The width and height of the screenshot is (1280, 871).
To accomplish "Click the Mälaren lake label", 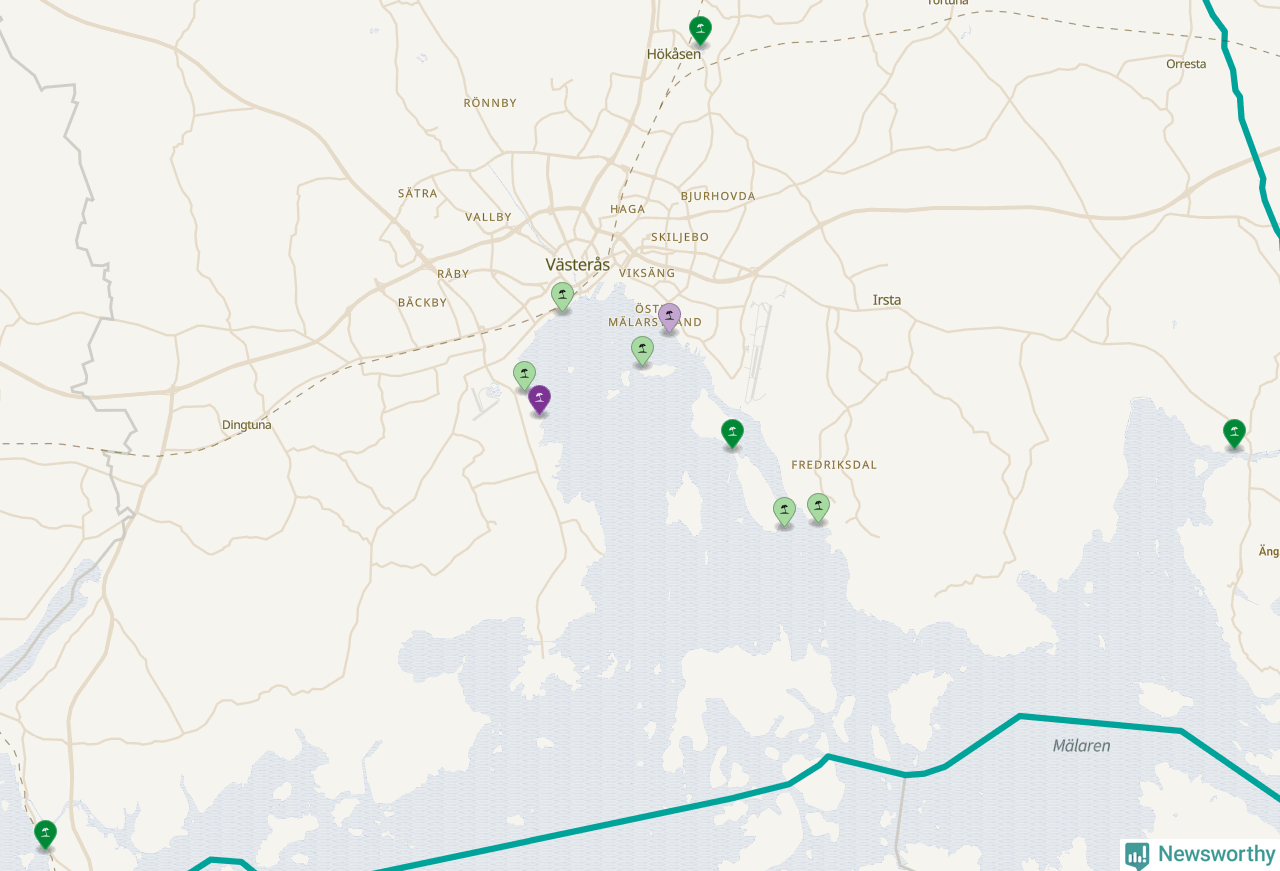I will (x=1081, y=746).
